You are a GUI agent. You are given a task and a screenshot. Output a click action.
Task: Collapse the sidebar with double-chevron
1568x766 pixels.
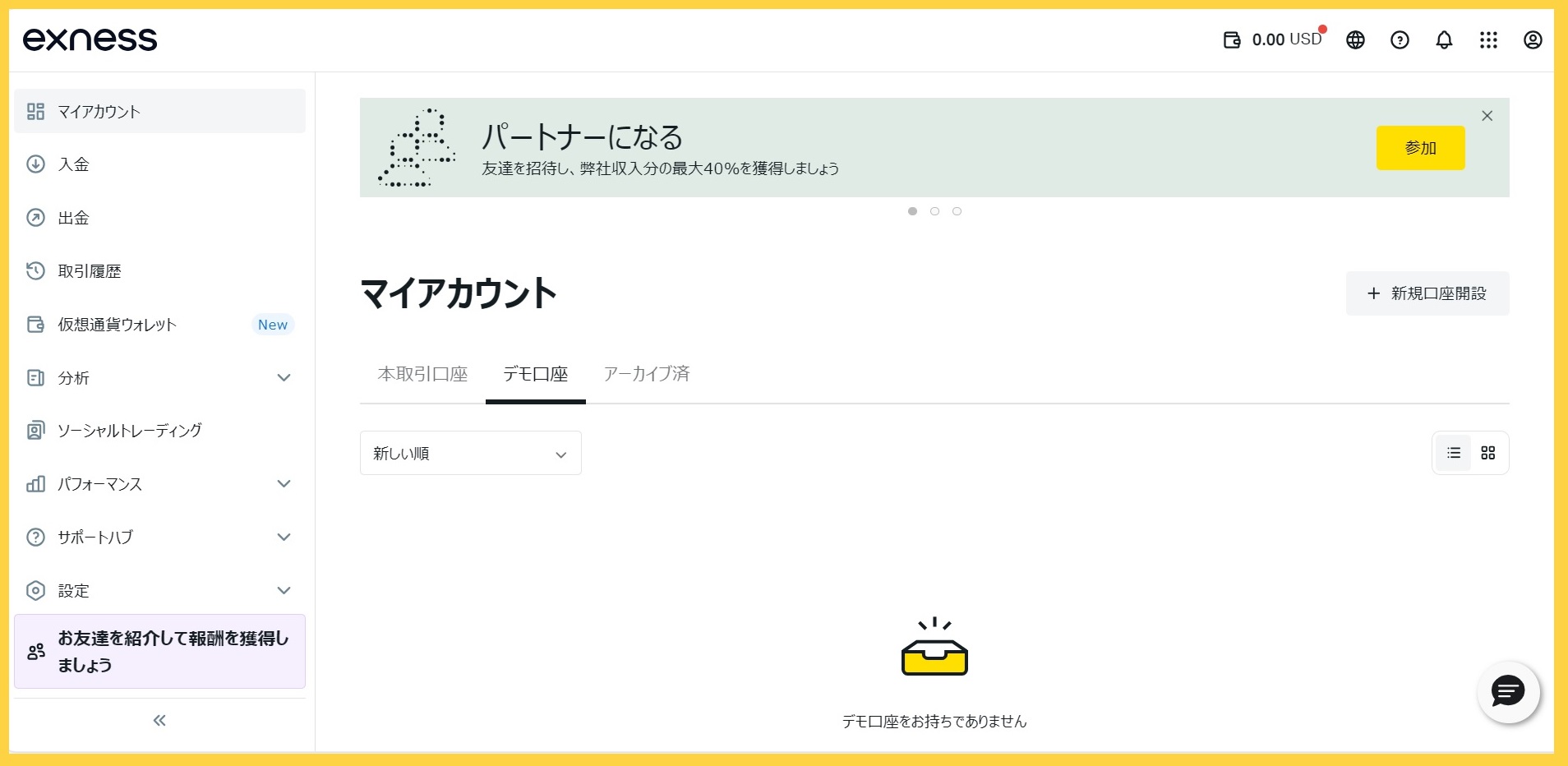click(x=159, y=721)
